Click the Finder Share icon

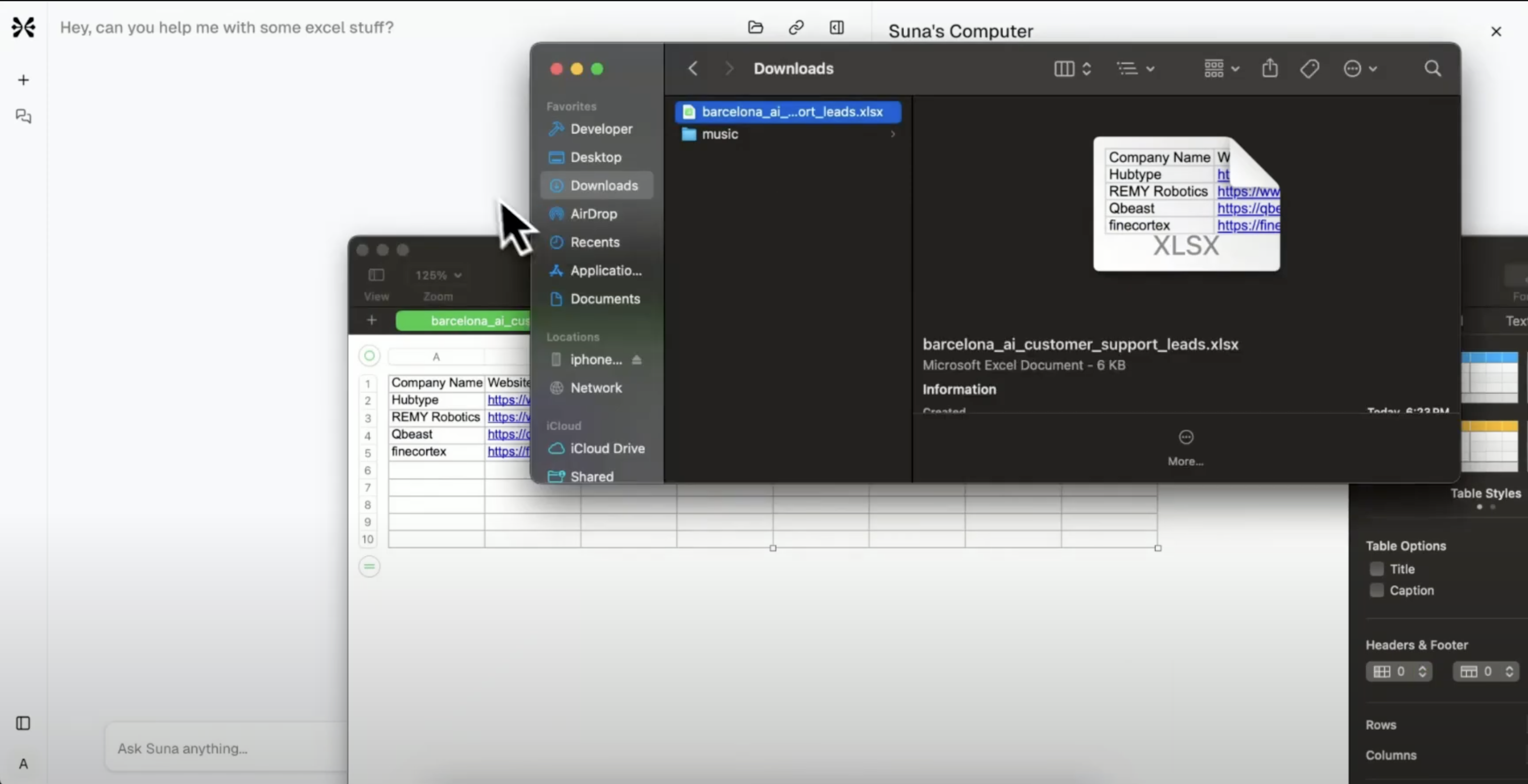pos(1269,68)
